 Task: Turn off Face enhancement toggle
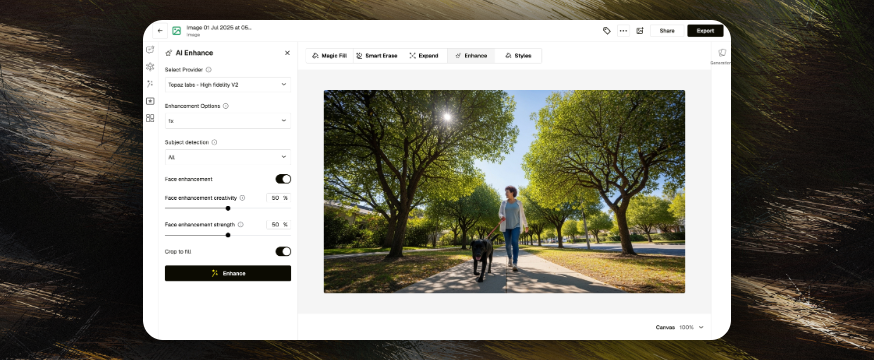pos(283,179)
